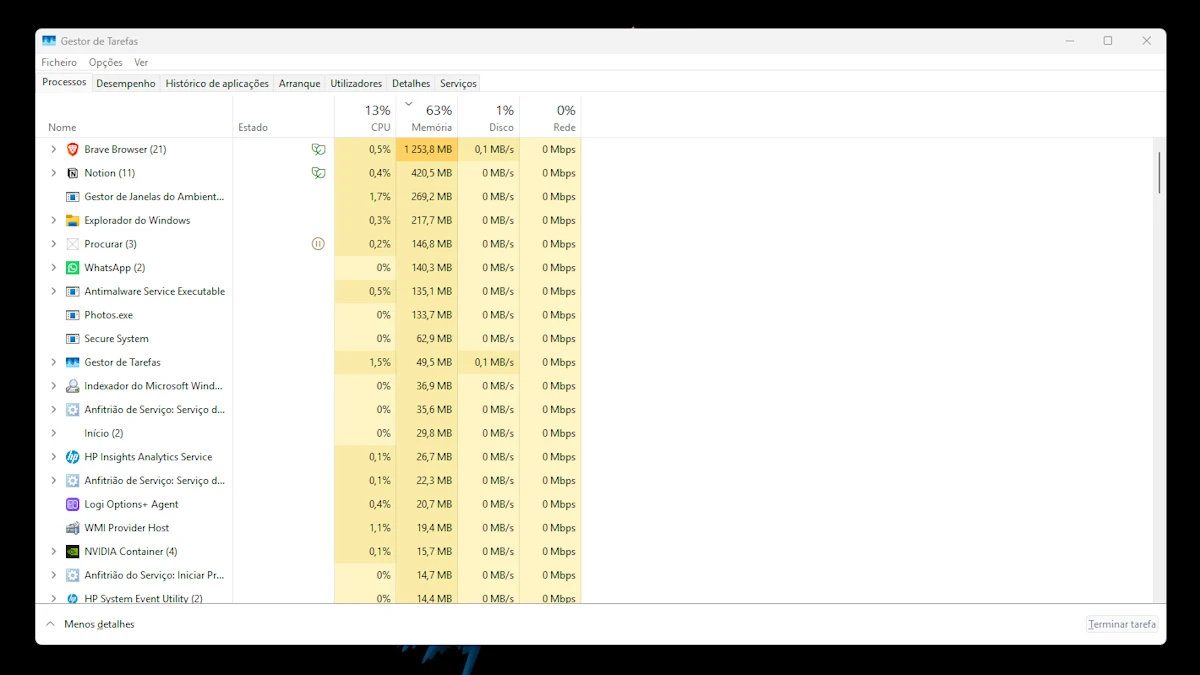Screen dimensions: 1200x675
Task: Click the vertical scrollbar of process list
Action: [x=1159, y=172]
